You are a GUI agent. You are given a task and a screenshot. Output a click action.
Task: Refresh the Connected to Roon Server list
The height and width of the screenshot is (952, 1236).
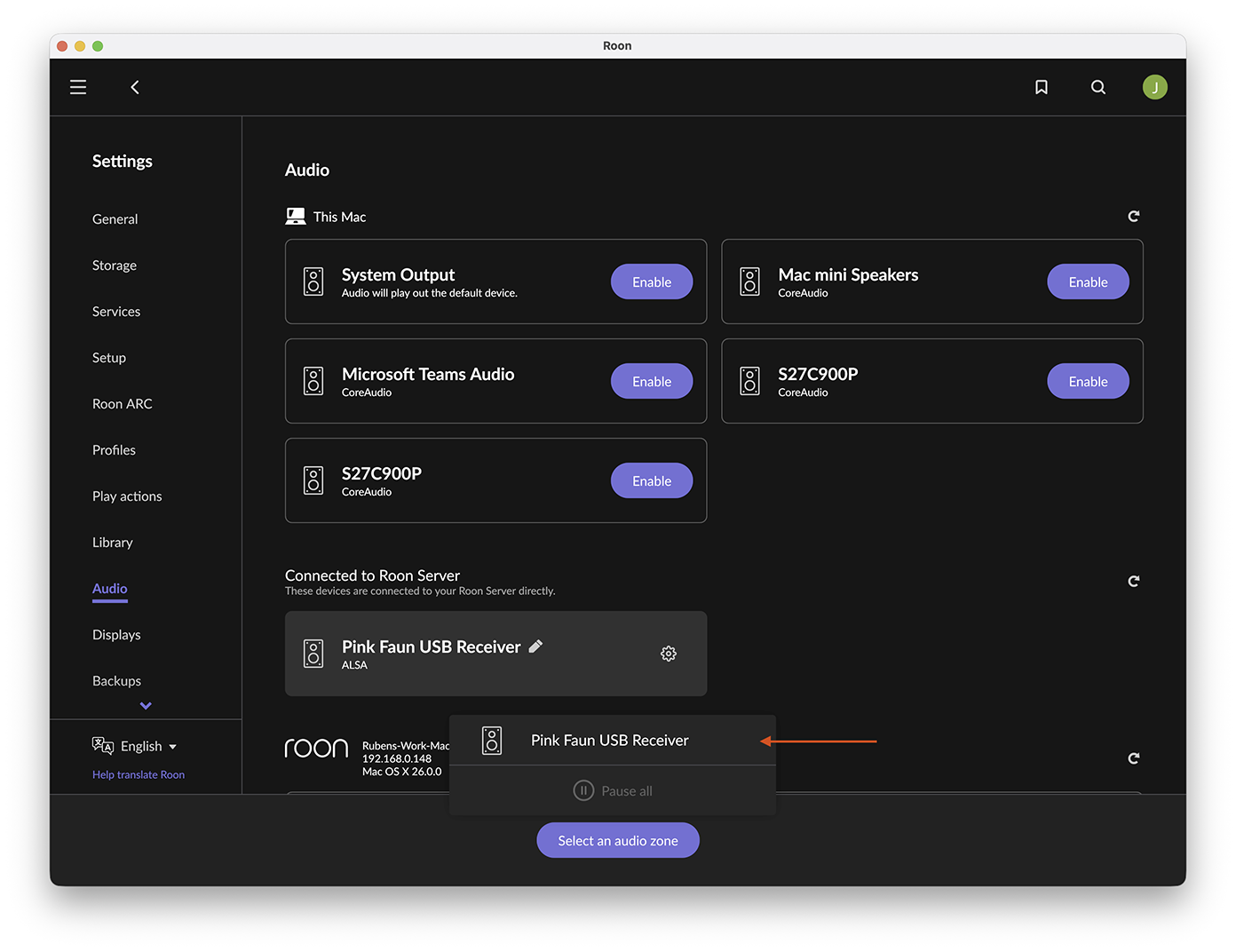(x=1134, y=582)
